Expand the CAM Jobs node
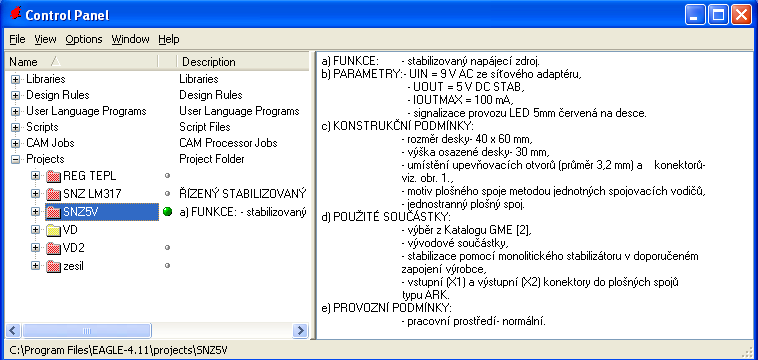The width and height of the screenshot is (758, 360). pos(15,144)
